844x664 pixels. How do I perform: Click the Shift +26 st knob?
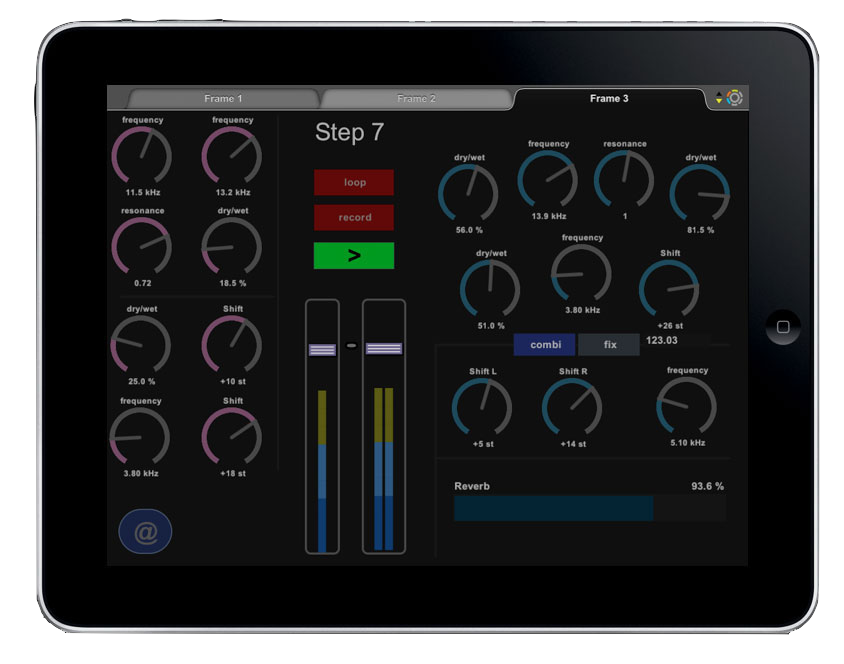pos(669,289)
